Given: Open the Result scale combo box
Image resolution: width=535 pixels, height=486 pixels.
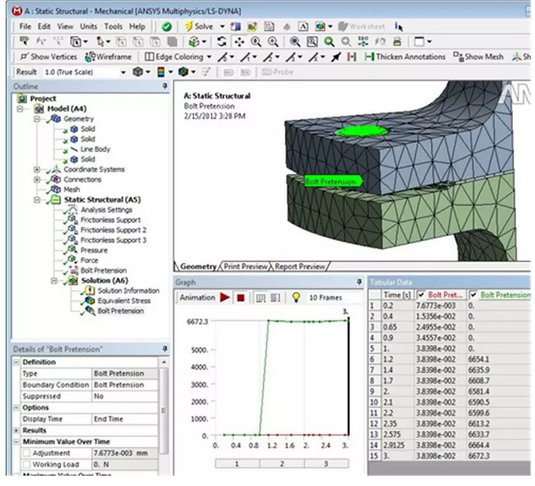Looking at the screenshot, I should [85, 72].
